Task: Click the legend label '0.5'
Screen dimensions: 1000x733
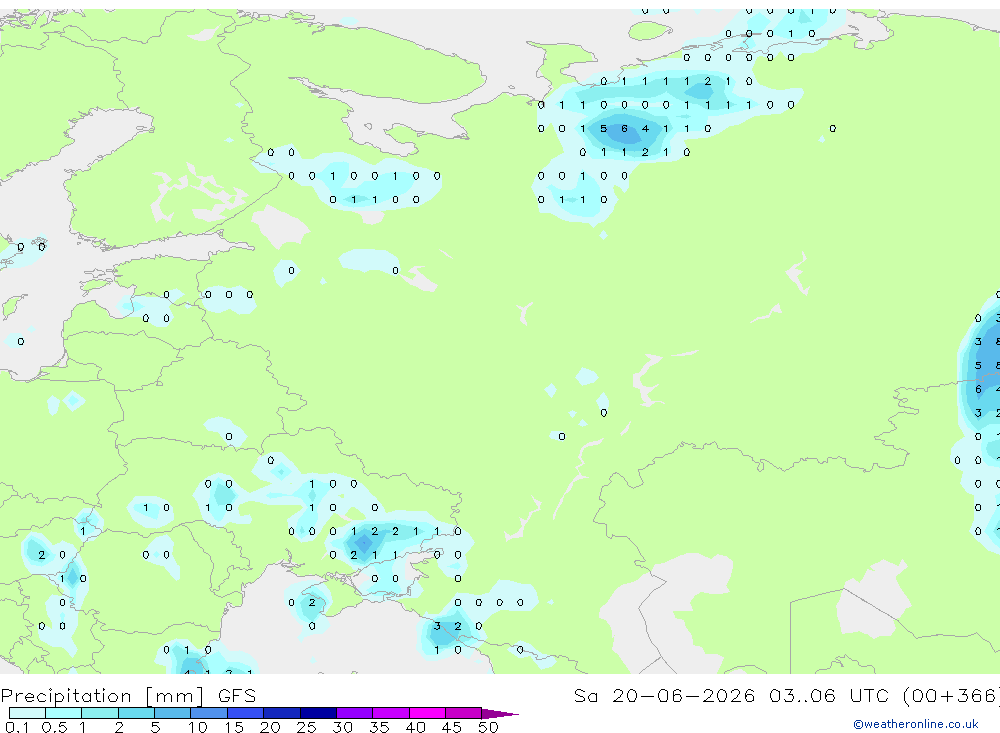Action: click(54, 727)
